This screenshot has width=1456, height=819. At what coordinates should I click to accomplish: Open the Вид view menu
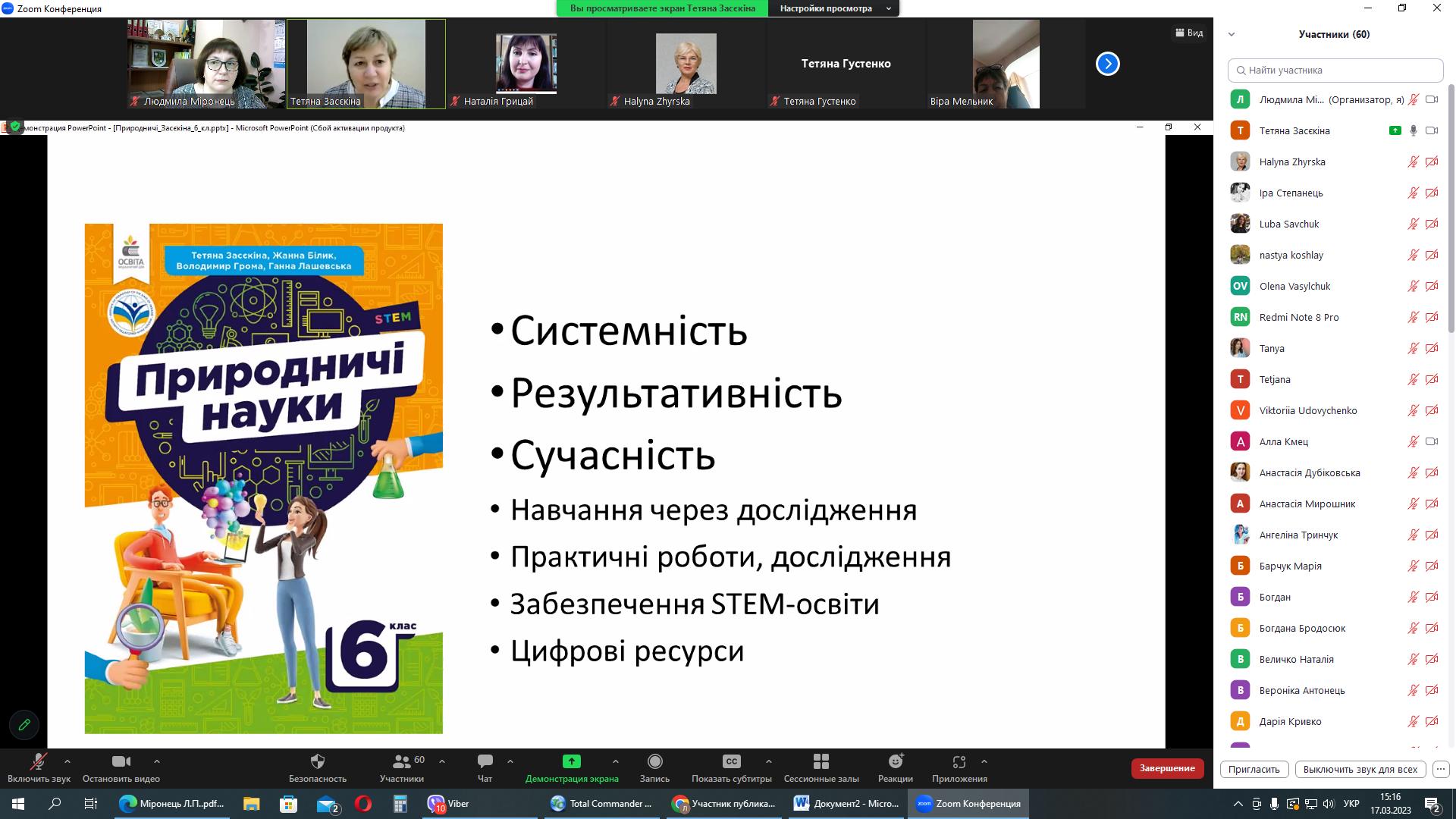click(x=1189, y=33)
